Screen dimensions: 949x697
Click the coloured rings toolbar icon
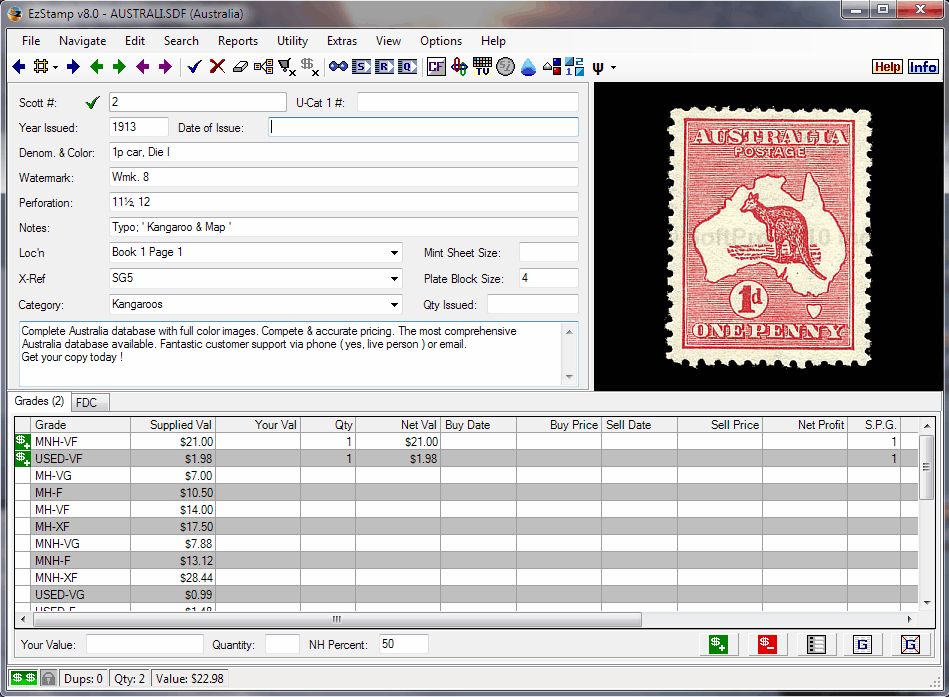[459, 67]
